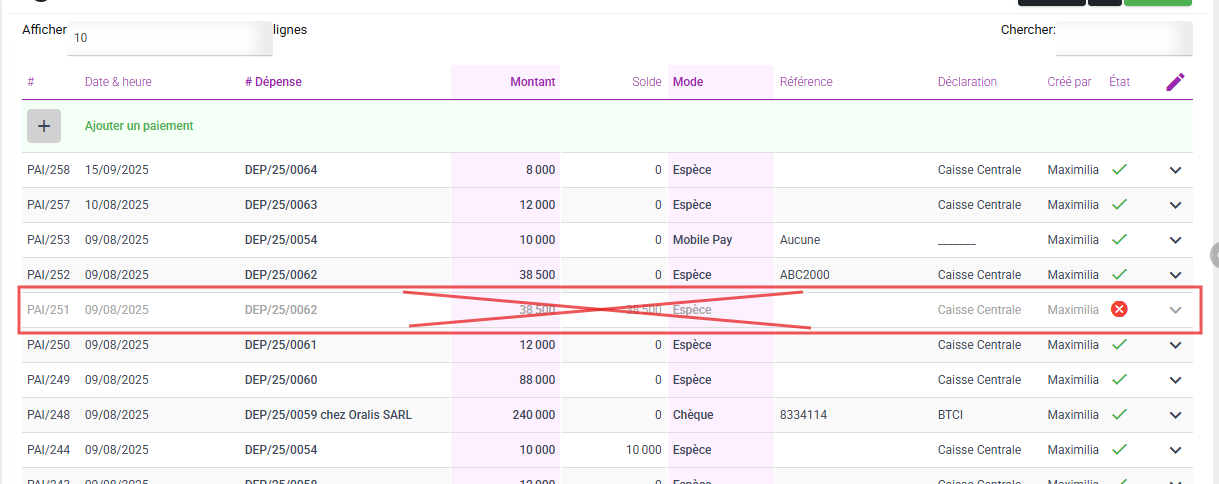Viewport: 1219px width, 484px height.
Task: Click the green checkmark for PAI/258
Action: pos(1120,170)
